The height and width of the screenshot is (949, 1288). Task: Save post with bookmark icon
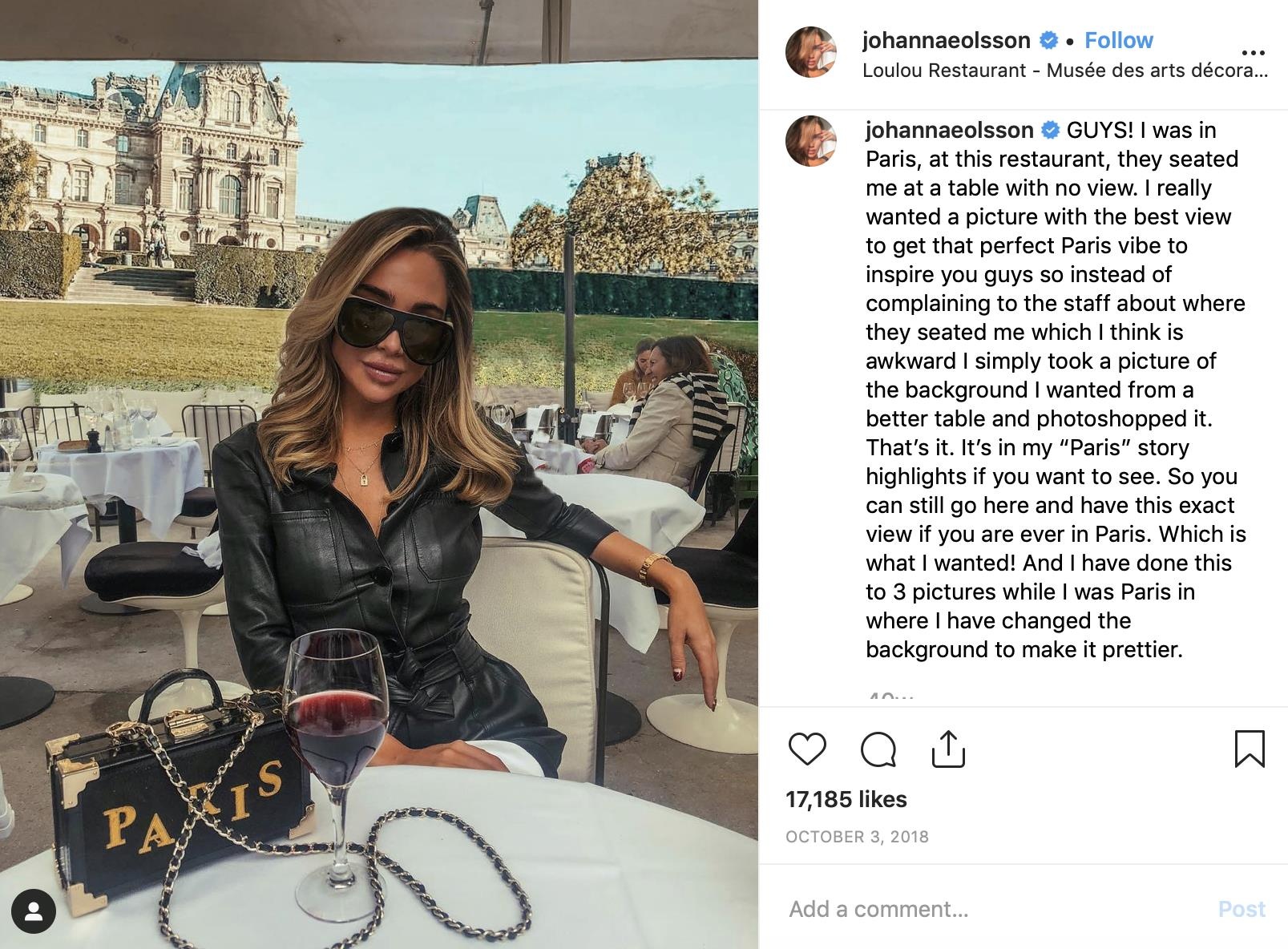pyautogui.click(x=1249, y=749)
